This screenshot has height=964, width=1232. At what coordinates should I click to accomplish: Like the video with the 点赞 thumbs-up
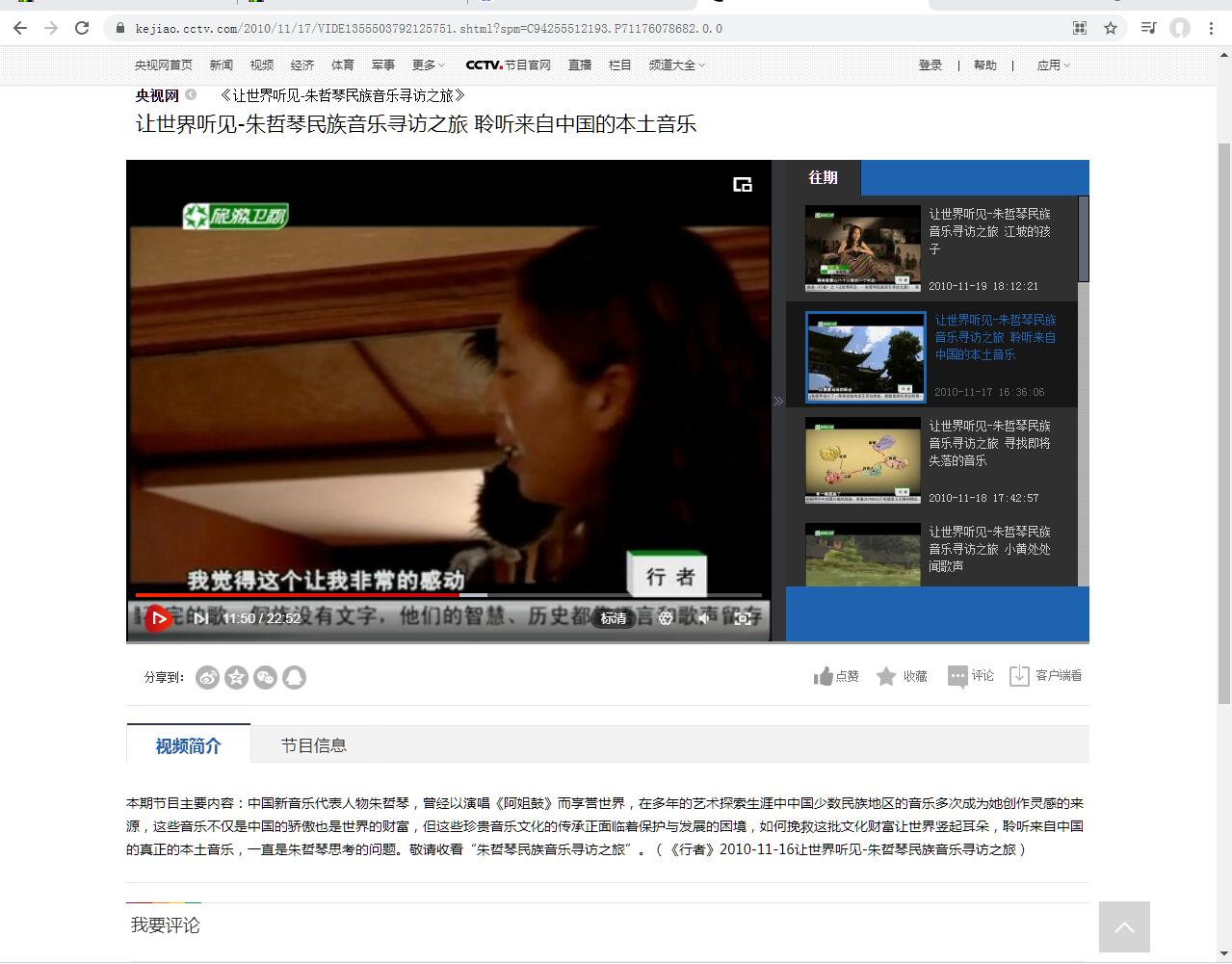836,676
